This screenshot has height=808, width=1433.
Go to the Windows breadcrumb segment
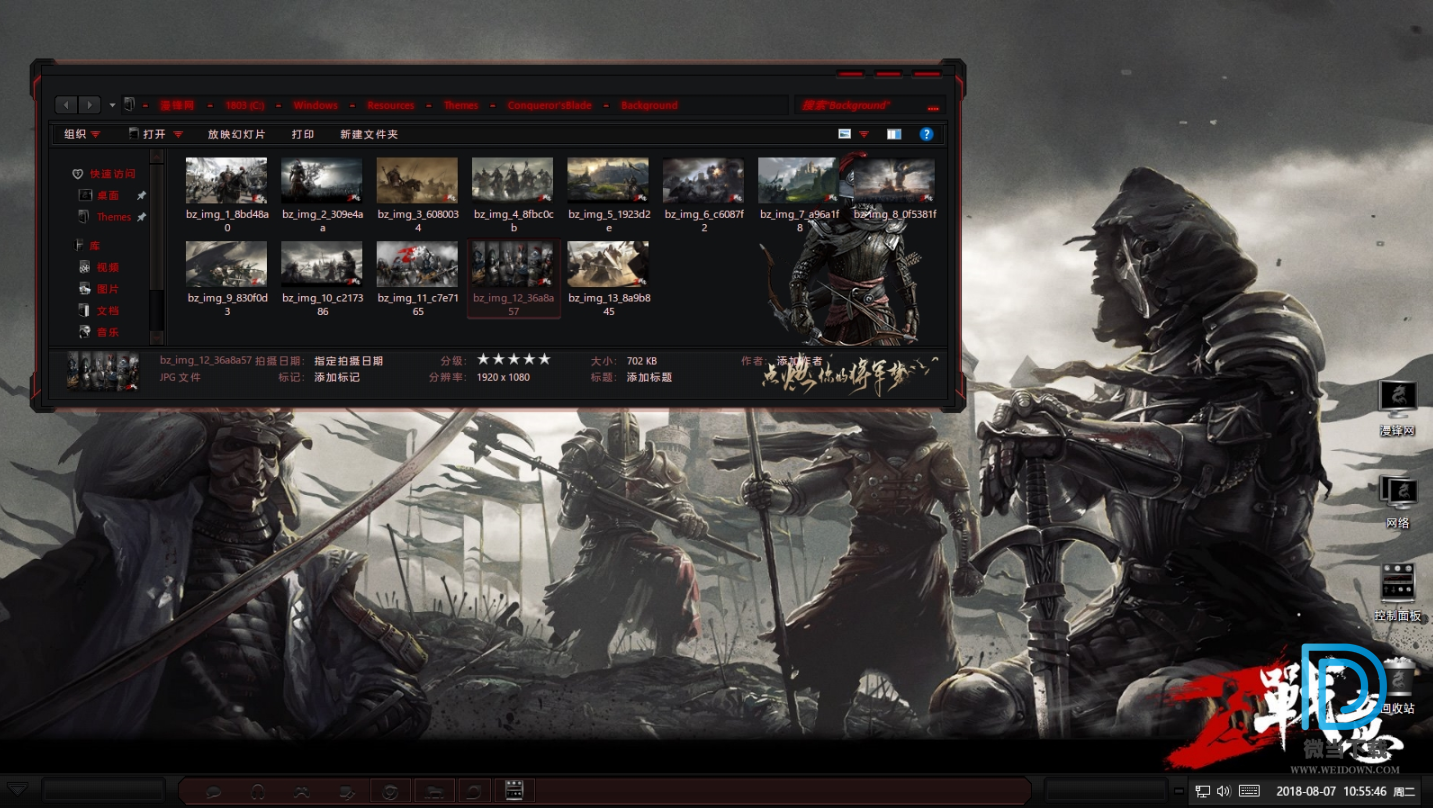(315, 105)
